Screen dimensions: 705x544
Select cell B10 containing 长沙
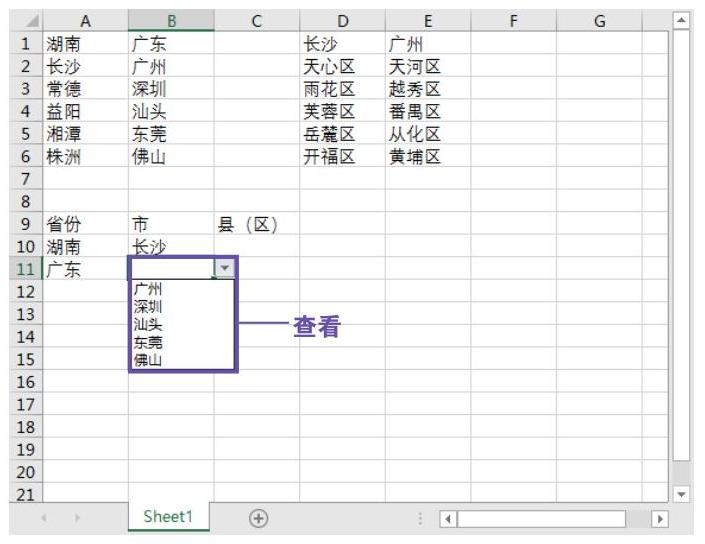(x=171, y=246)
